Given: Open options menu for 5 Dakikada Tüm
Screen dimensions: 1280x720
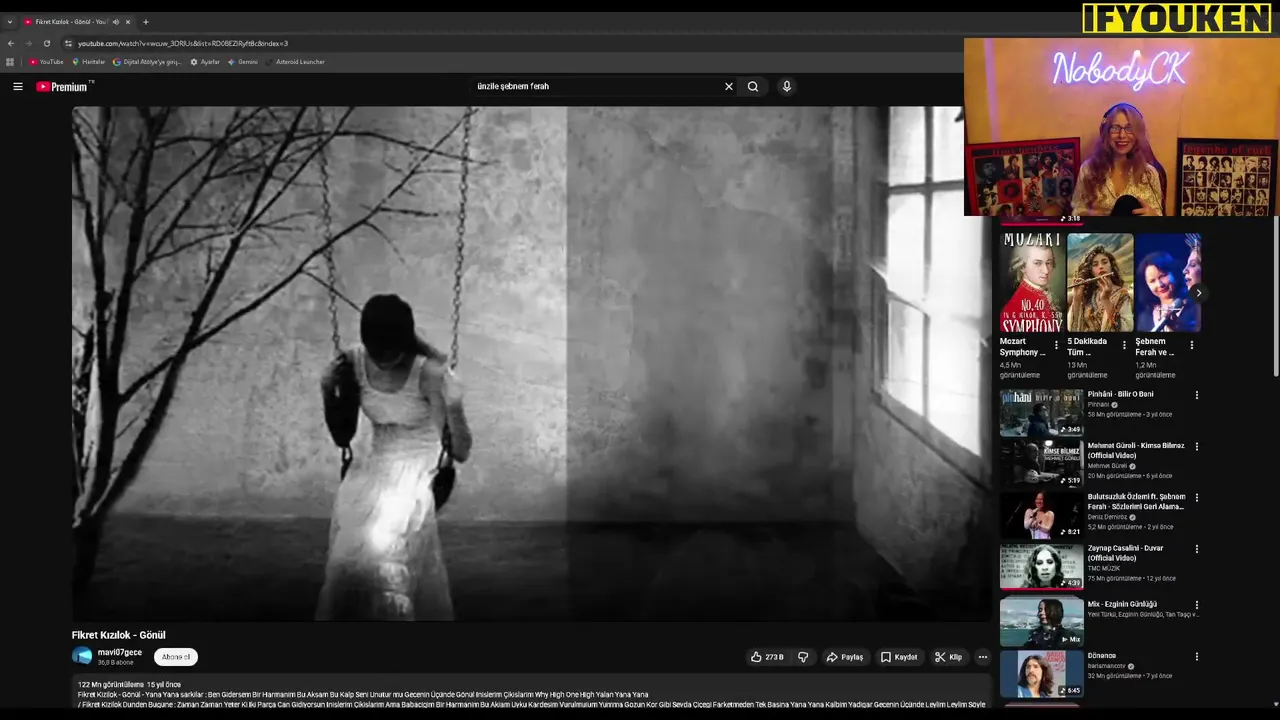Looking at the screenshot, I should (1124, 345).
